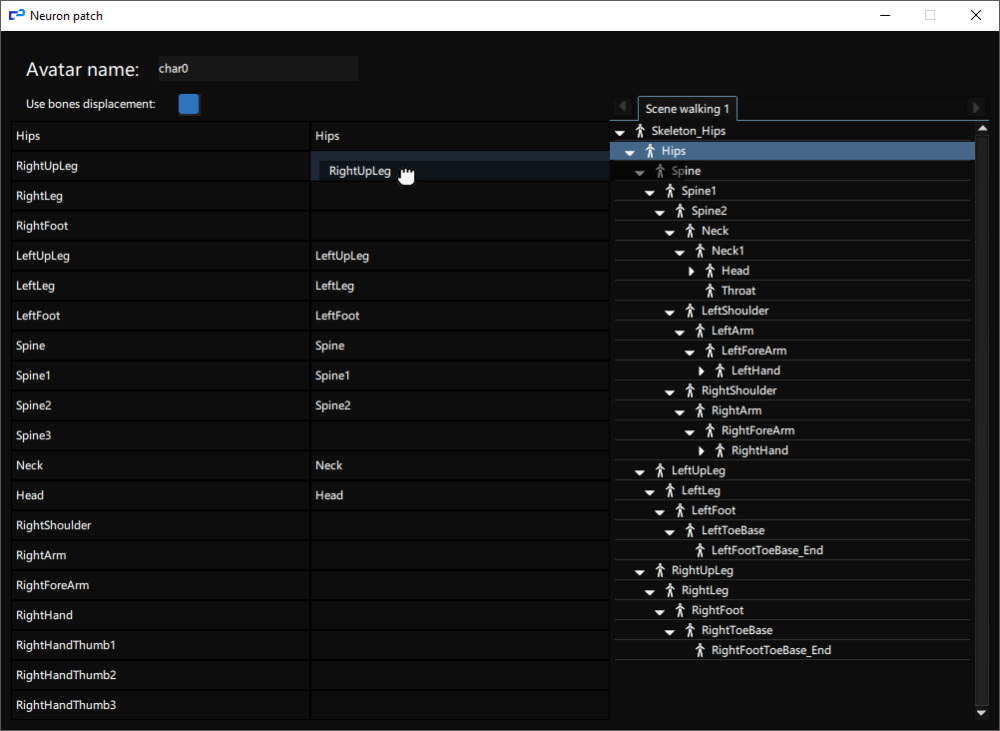Viewport: 1000px width, 731px height.
Task: Expand the Head node arrow
Action: 691,271
